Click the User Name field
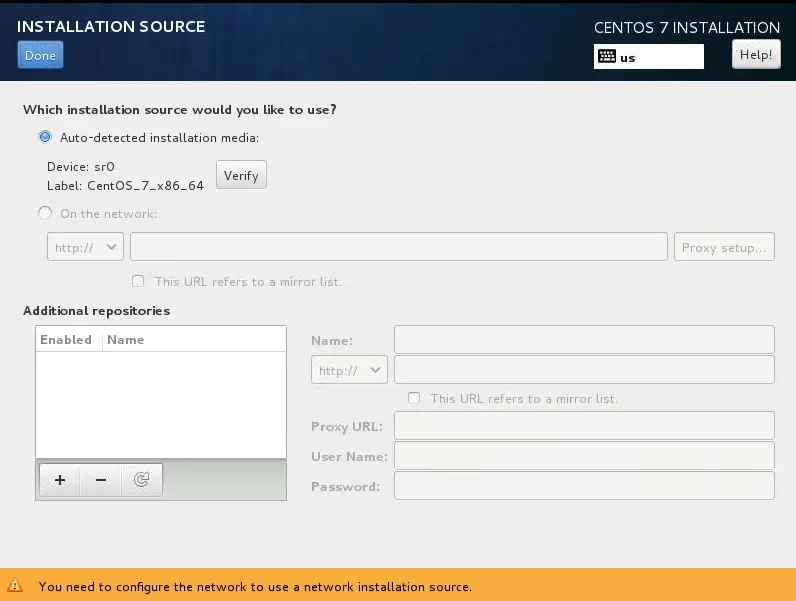Viewport: 796px width, 601px height. [x=584, y=455]
